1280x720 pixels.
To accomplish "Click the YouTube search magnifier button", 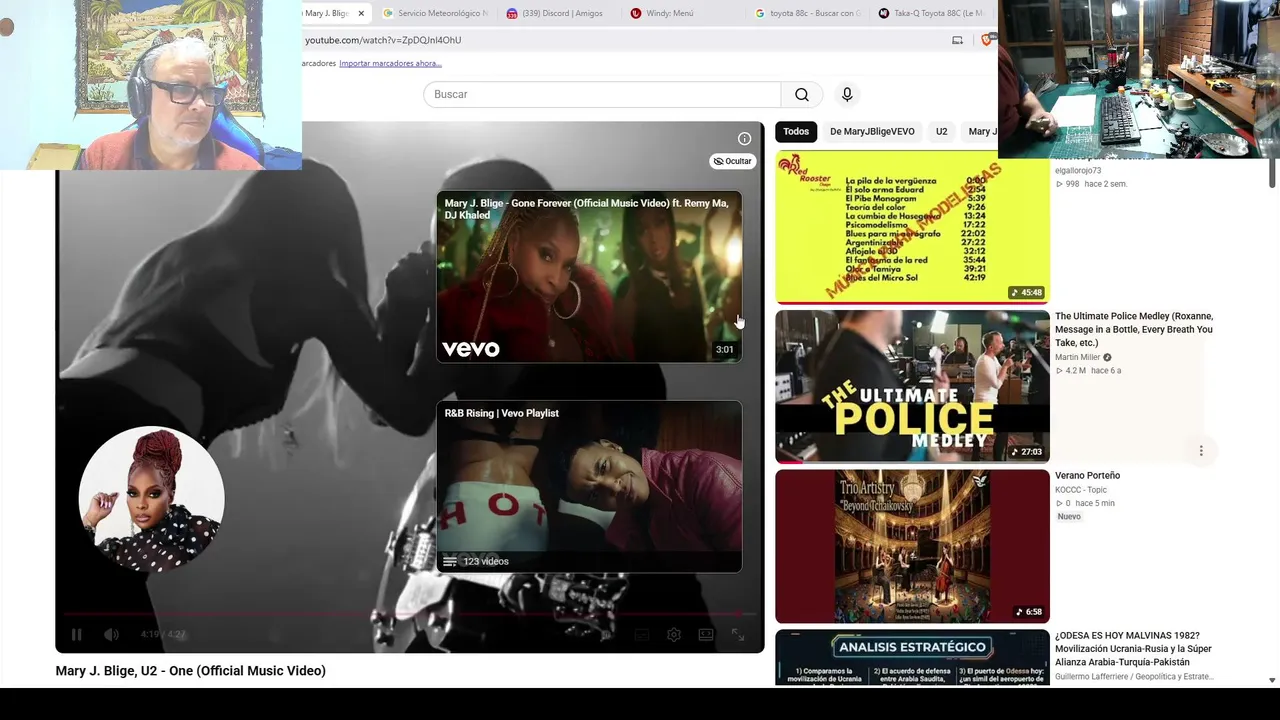I will 802,94.
